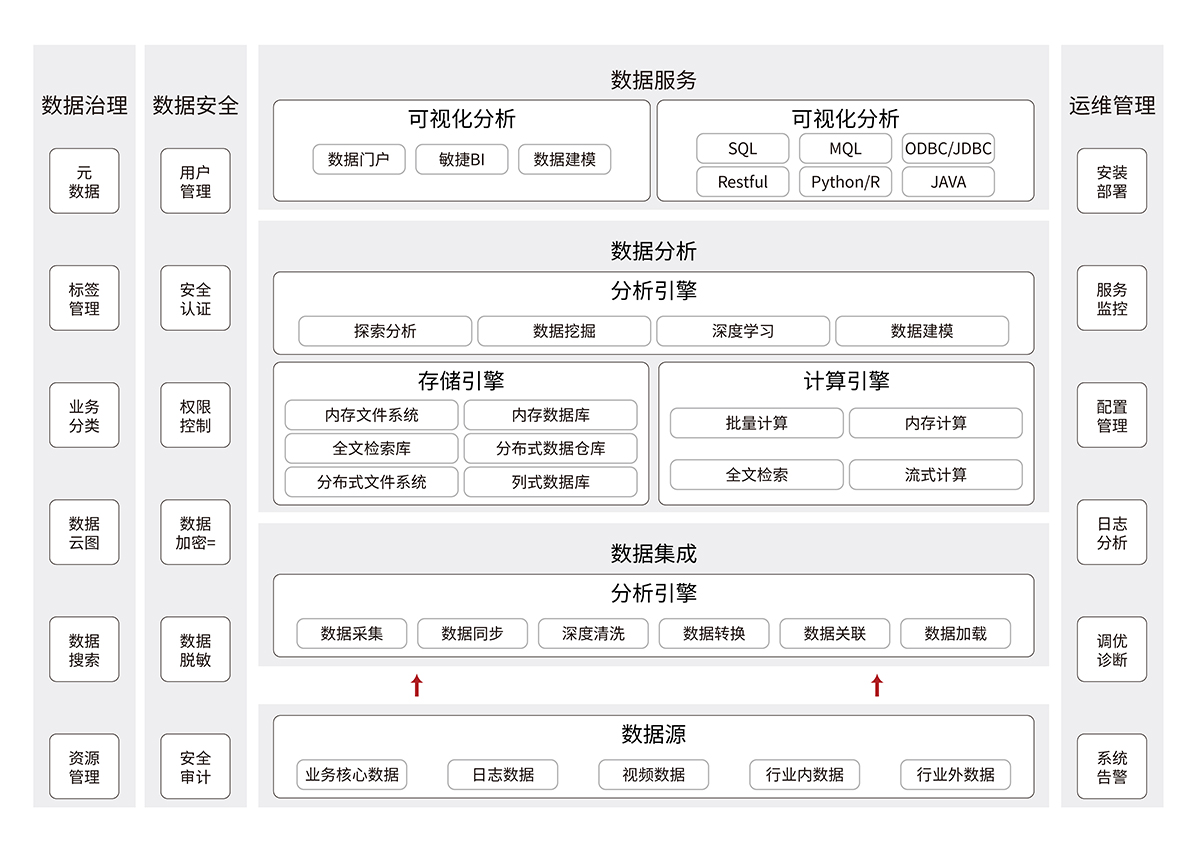Click the 数据服务 section heading
Viewport: 1200px width, 844px height.
pyautogui.click(x=653, y=80)
